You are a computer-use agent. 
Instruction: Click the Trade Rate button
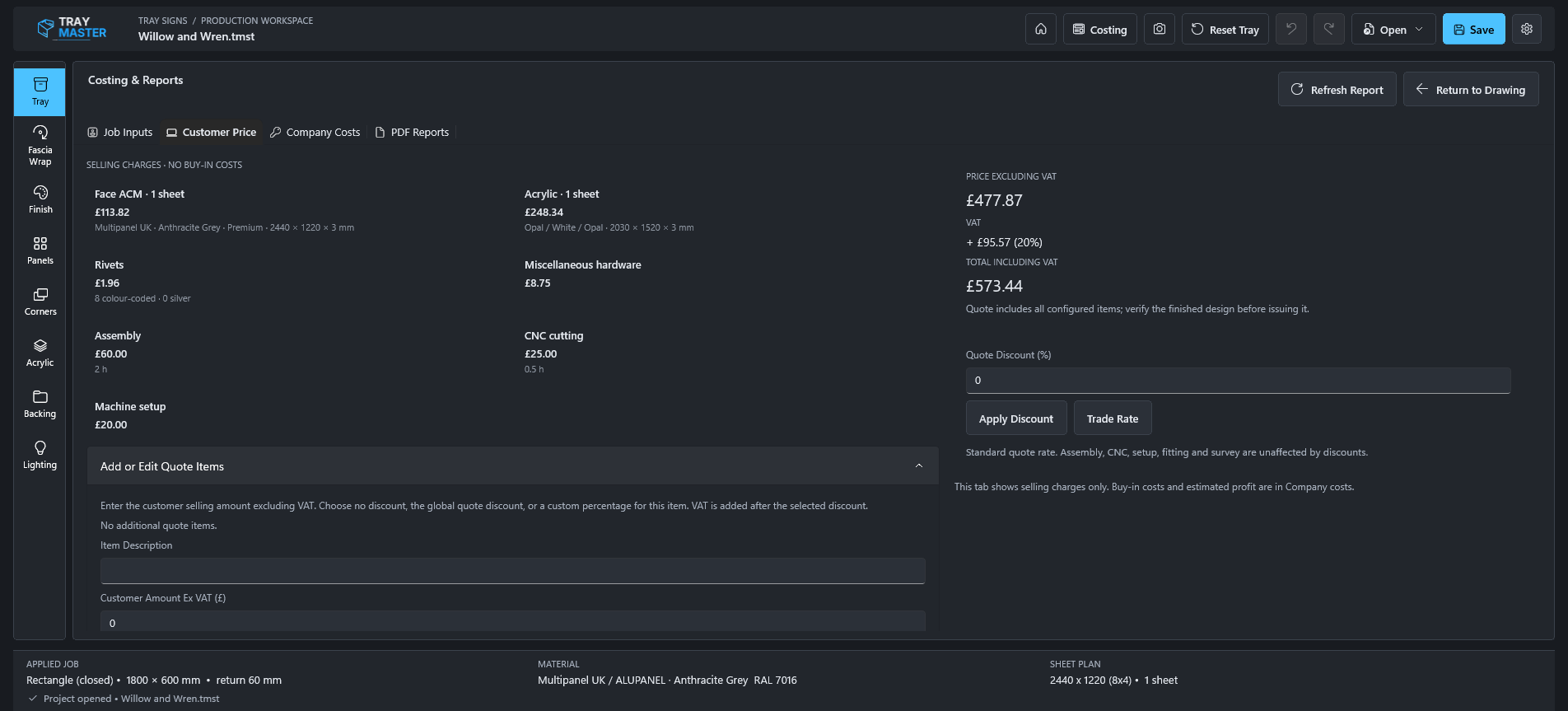point(1113,419)
